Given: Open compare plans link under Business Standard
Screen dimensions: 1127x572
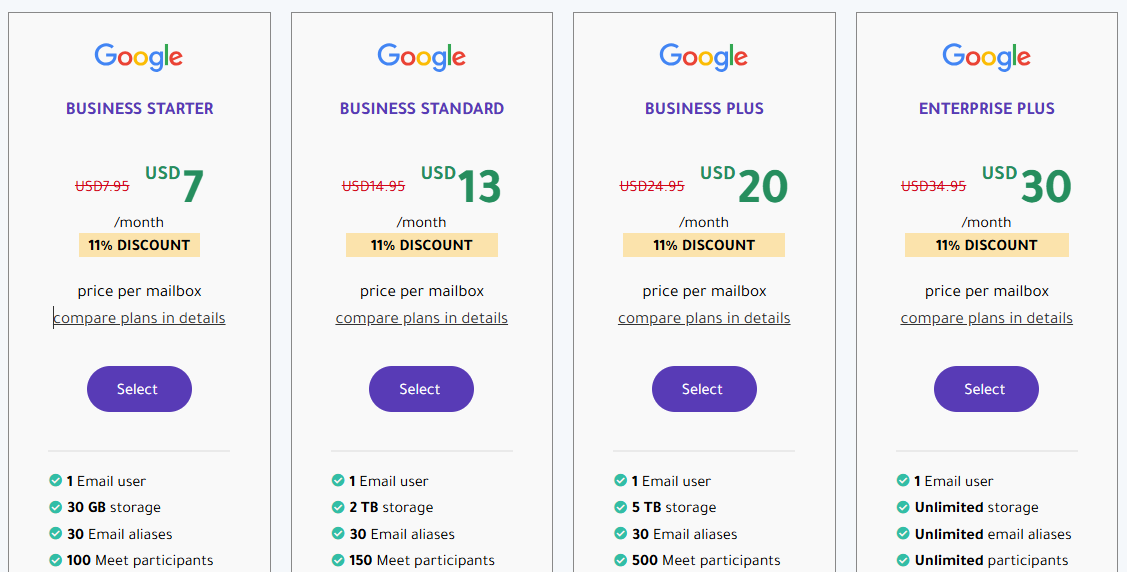Looking at the screenshot, I should 421,318.
